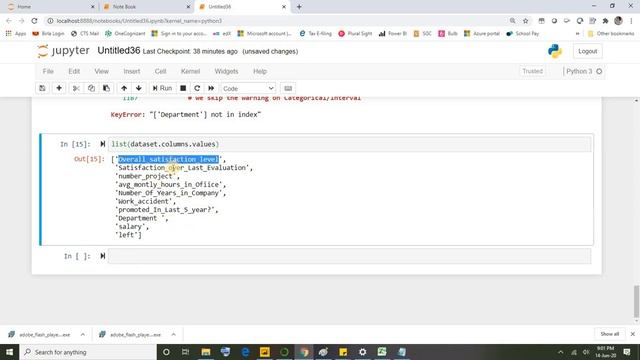Restart the kernel icon
Viewport: 640px width, 360px height.
pos(197,88)
